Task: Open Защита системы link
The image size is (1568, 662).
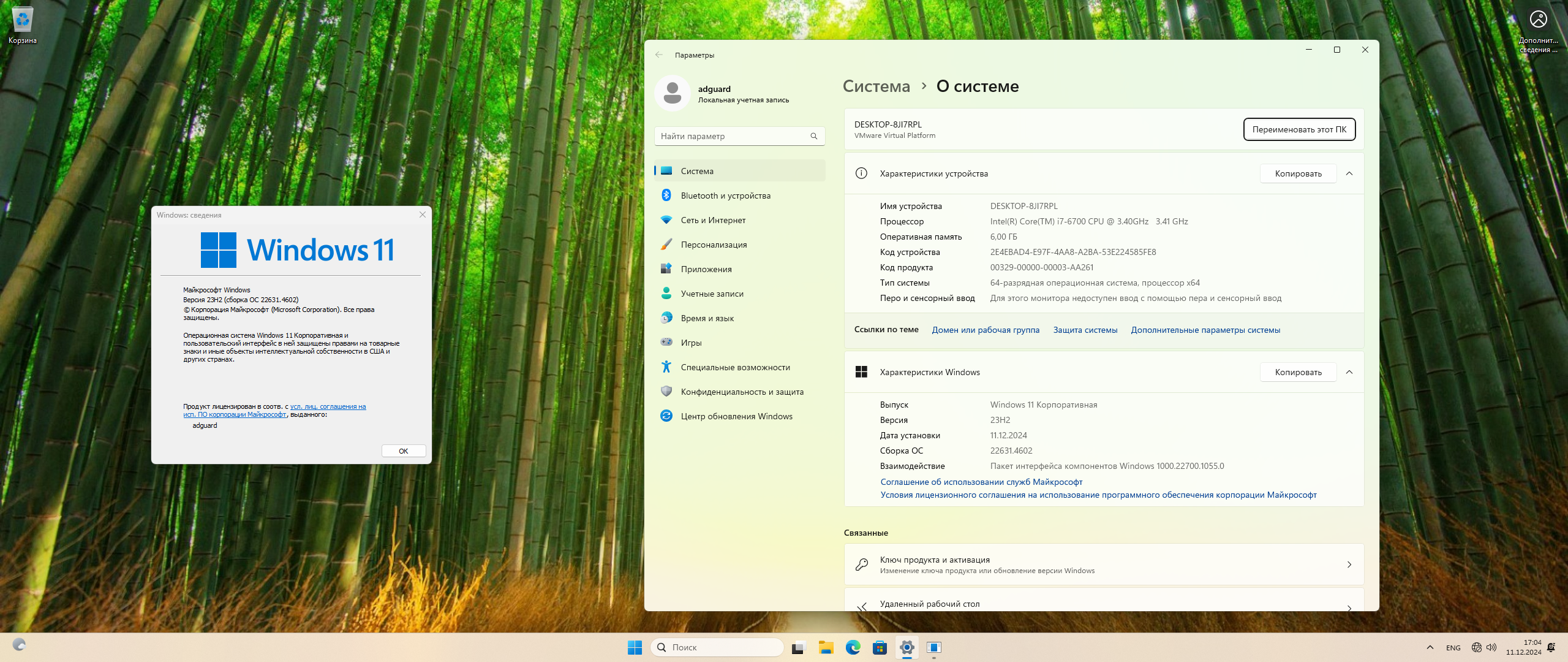Action: pyautogui.click(x=1085, y=330)
